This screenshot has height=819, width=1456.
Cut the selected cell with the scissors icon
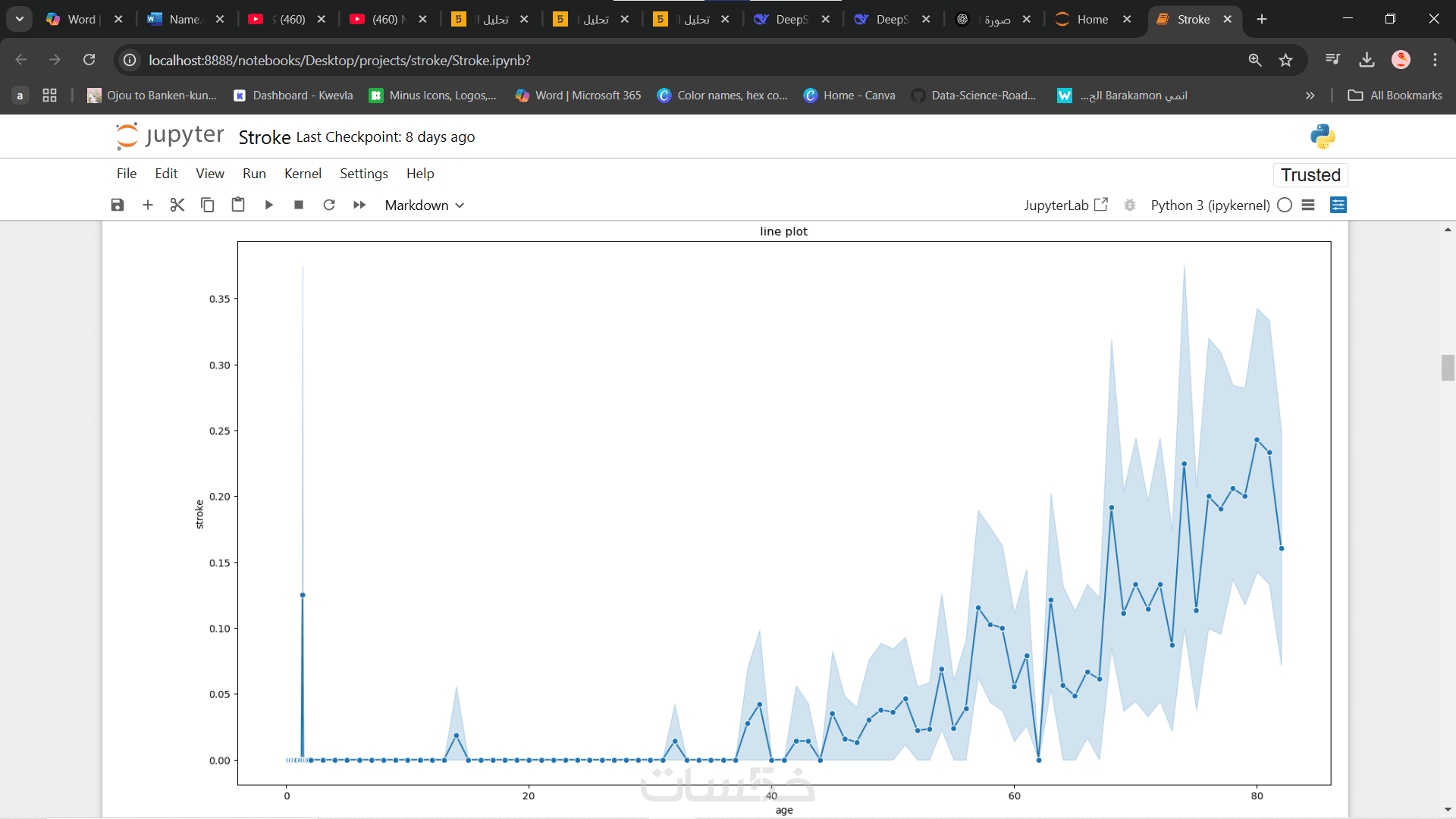177,205
